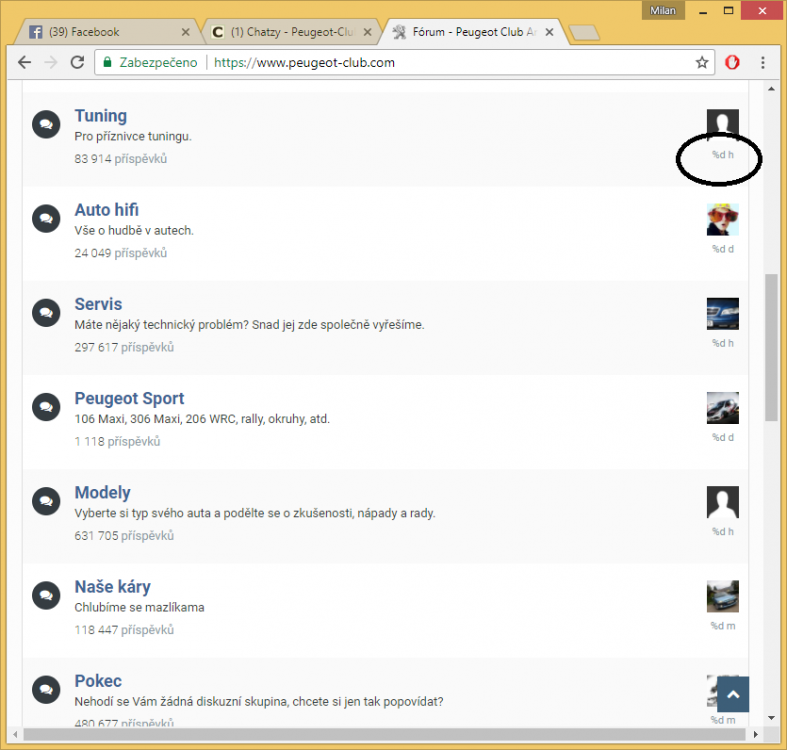Close the Facebook tab
The image size is (787, 750).
point(186,32)
